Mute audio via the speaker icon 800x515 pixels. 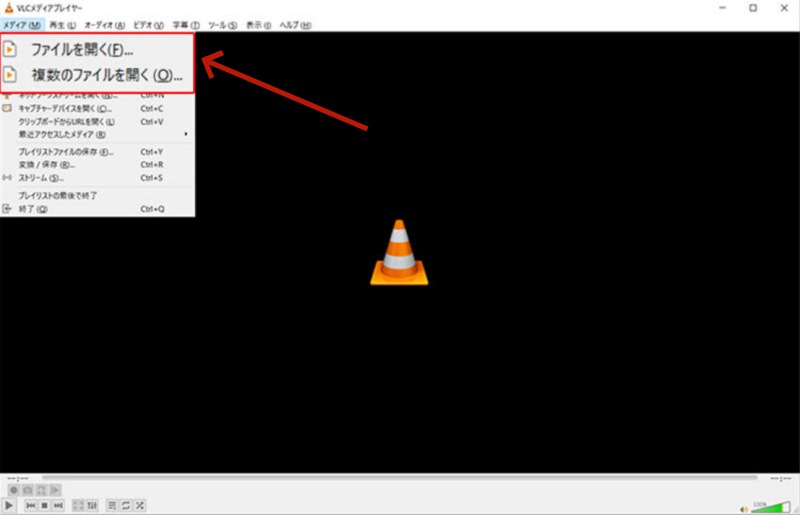[744, 509]
